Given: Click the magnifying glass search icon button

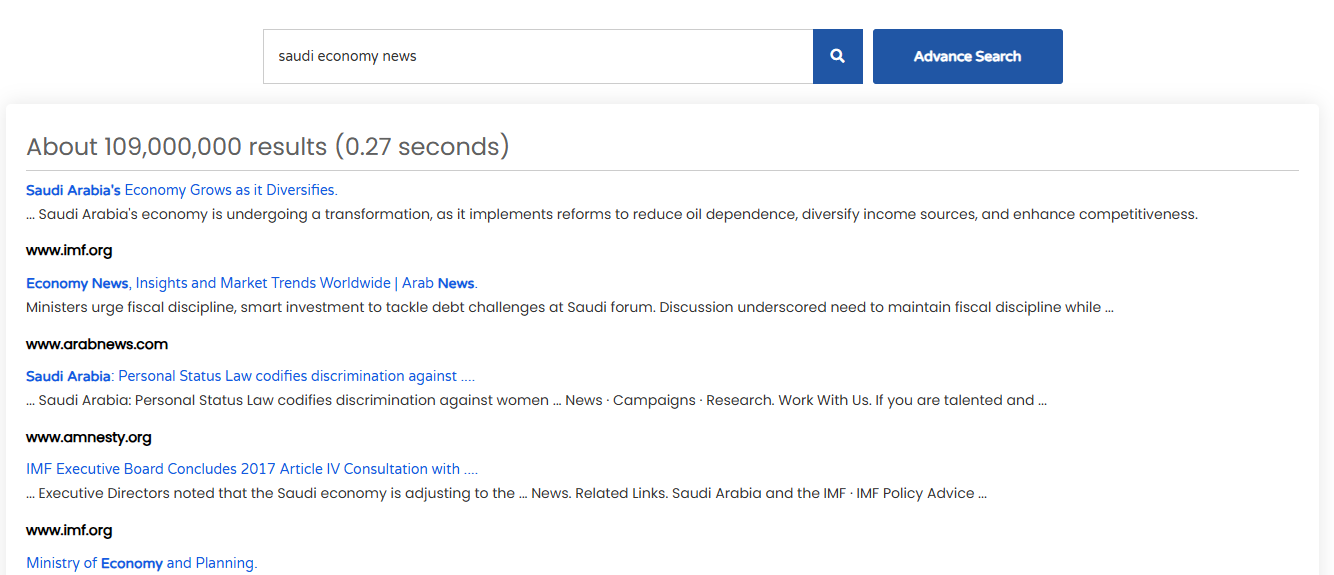Looking at the screenshot, I should coord(838,56).
